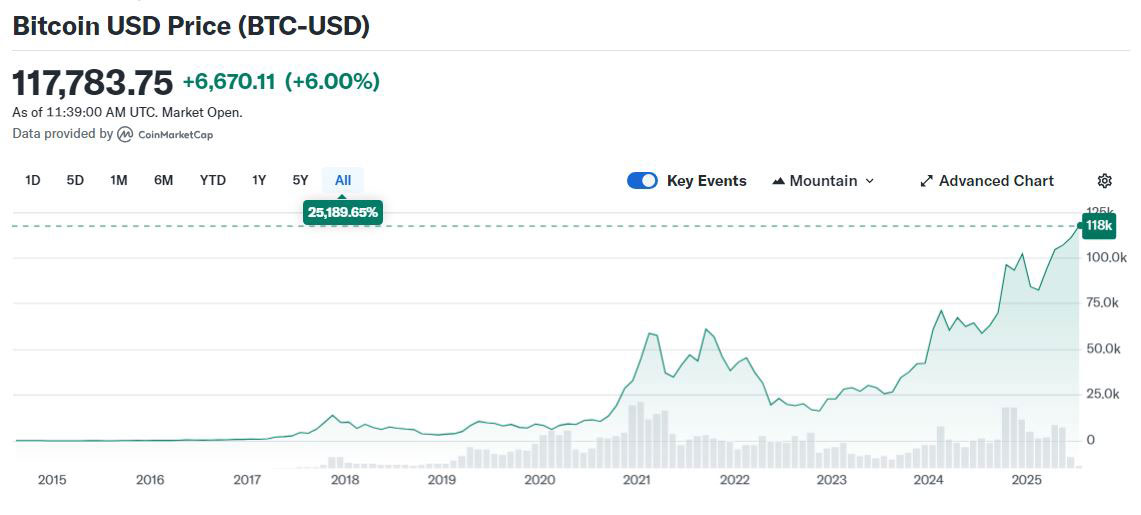Viewport: 1141px width, 515px height.
Task: Open the chart settings gear
Action: [1104, 181]
